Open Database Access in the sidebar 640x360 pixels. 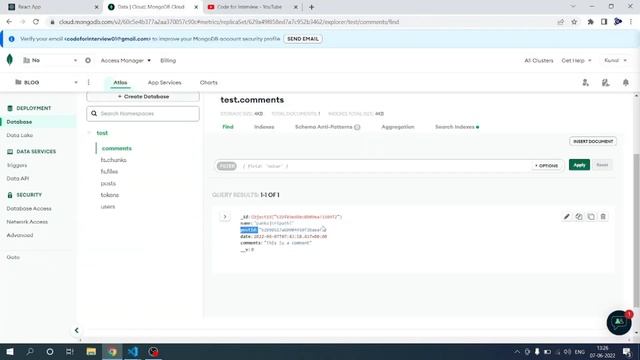(29, 209)
